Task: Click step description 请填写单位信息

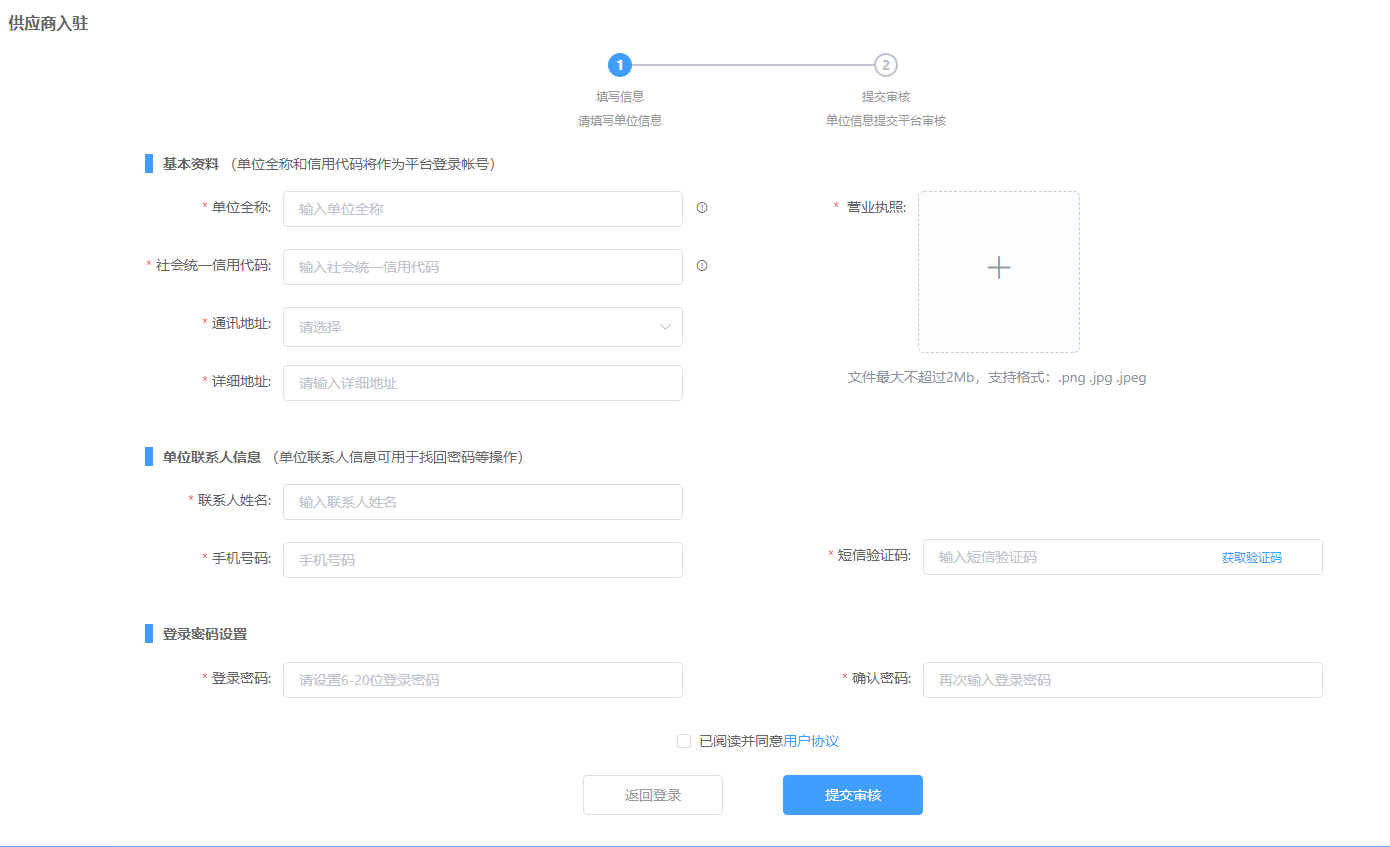Action: click(620, 120)
